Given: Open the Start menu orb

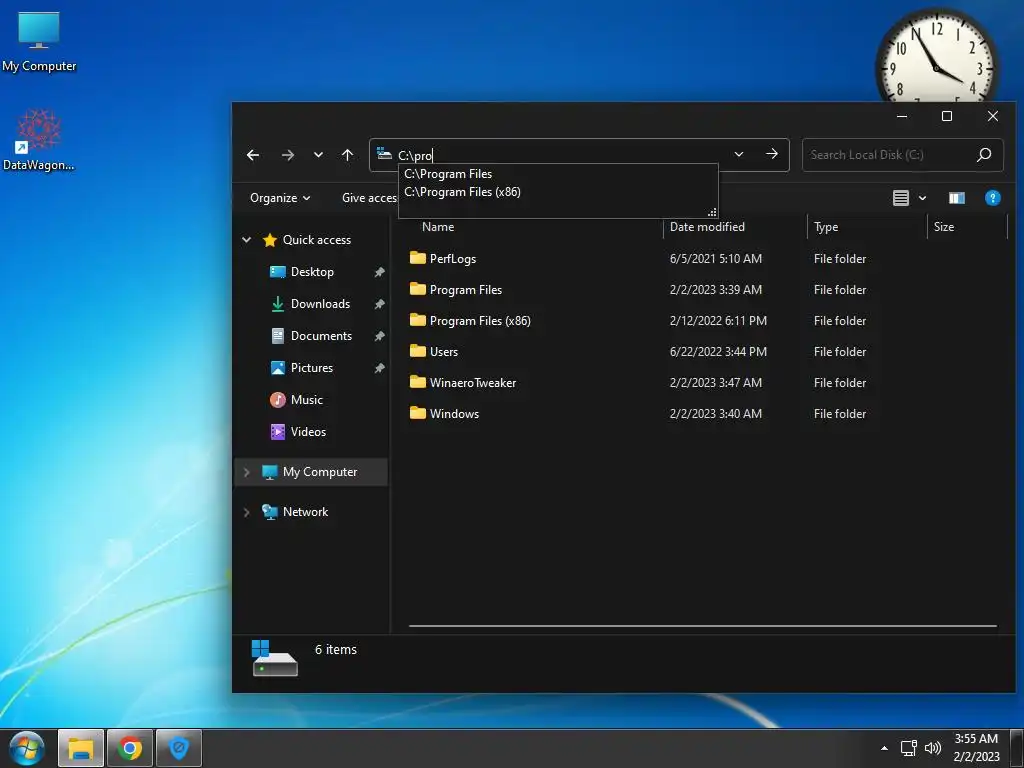Looking at the screenshot, I should [26, 749].
